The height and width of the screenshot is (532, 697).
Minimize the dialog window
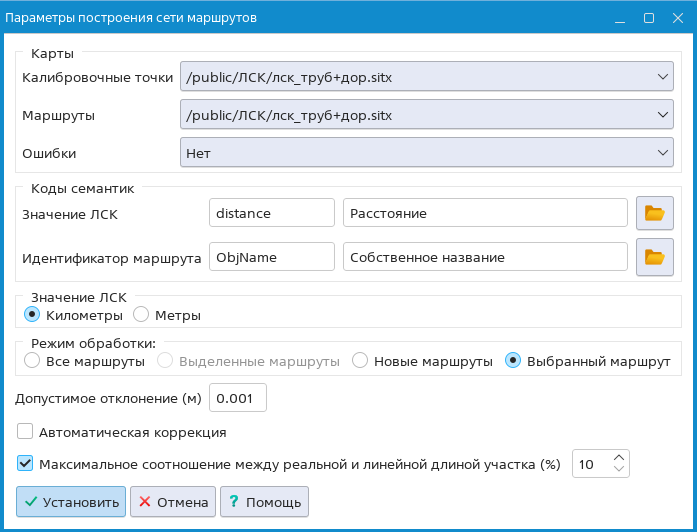620,18
